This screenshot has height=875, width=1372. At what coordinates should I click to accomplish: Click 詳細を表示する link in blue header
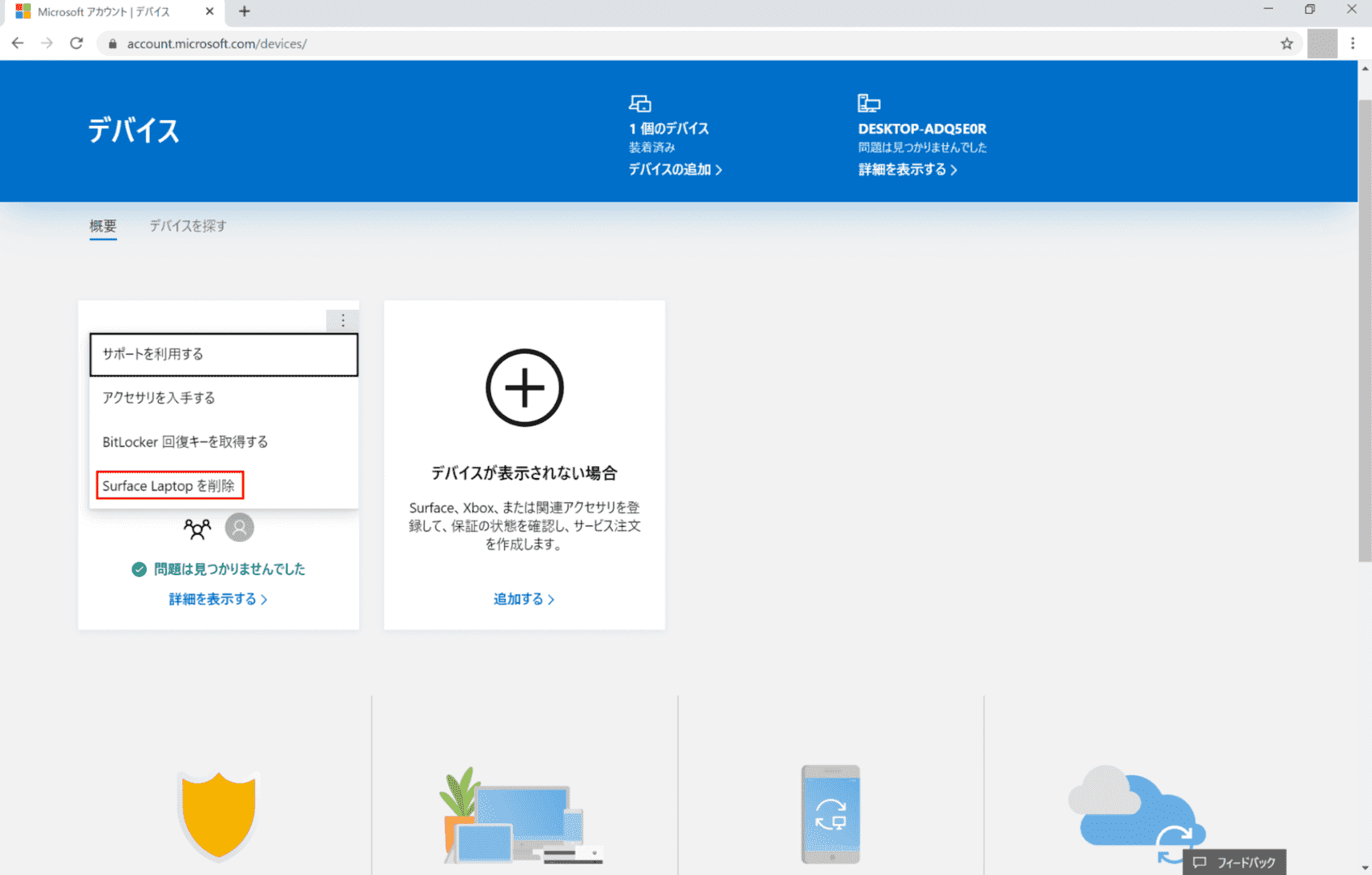(908, 169)
